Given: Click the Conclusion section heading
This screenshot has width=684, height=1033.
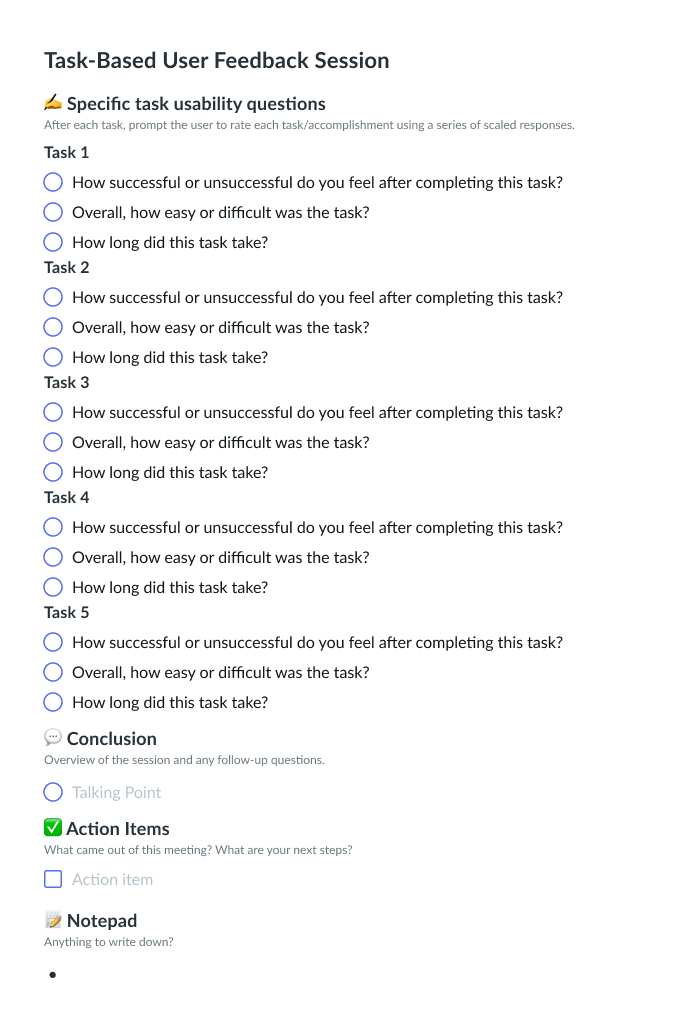Looking at the screenshot, I should click(112, 738).
